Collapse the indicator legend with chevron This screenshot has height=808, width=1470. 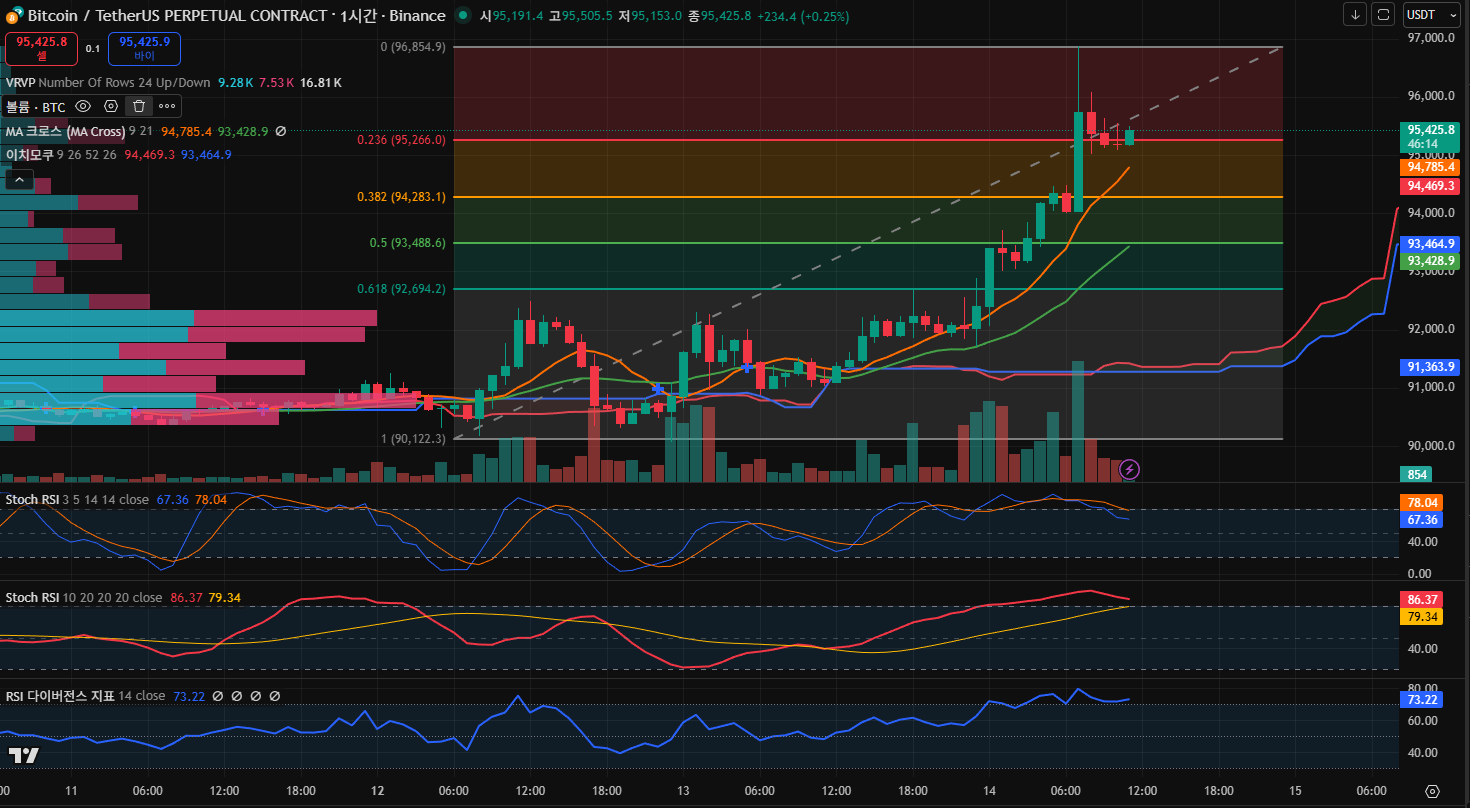[x=20, y=180]
